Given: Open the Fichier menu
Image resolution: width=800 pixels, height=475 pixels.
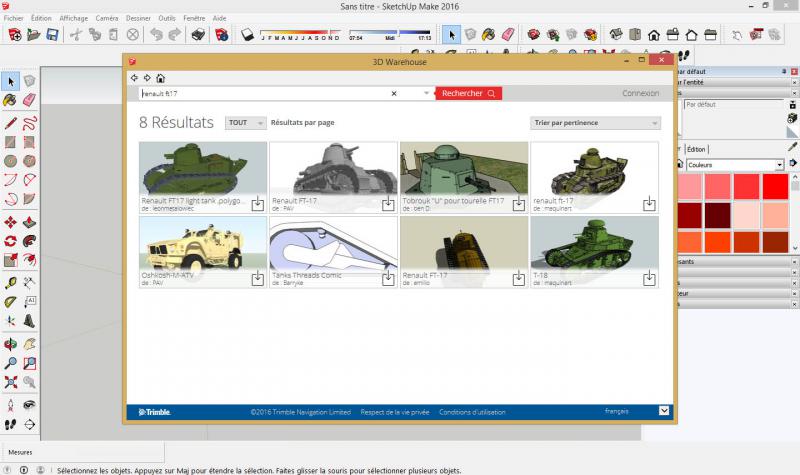Looking at the screenshot, I should point(14,18).
